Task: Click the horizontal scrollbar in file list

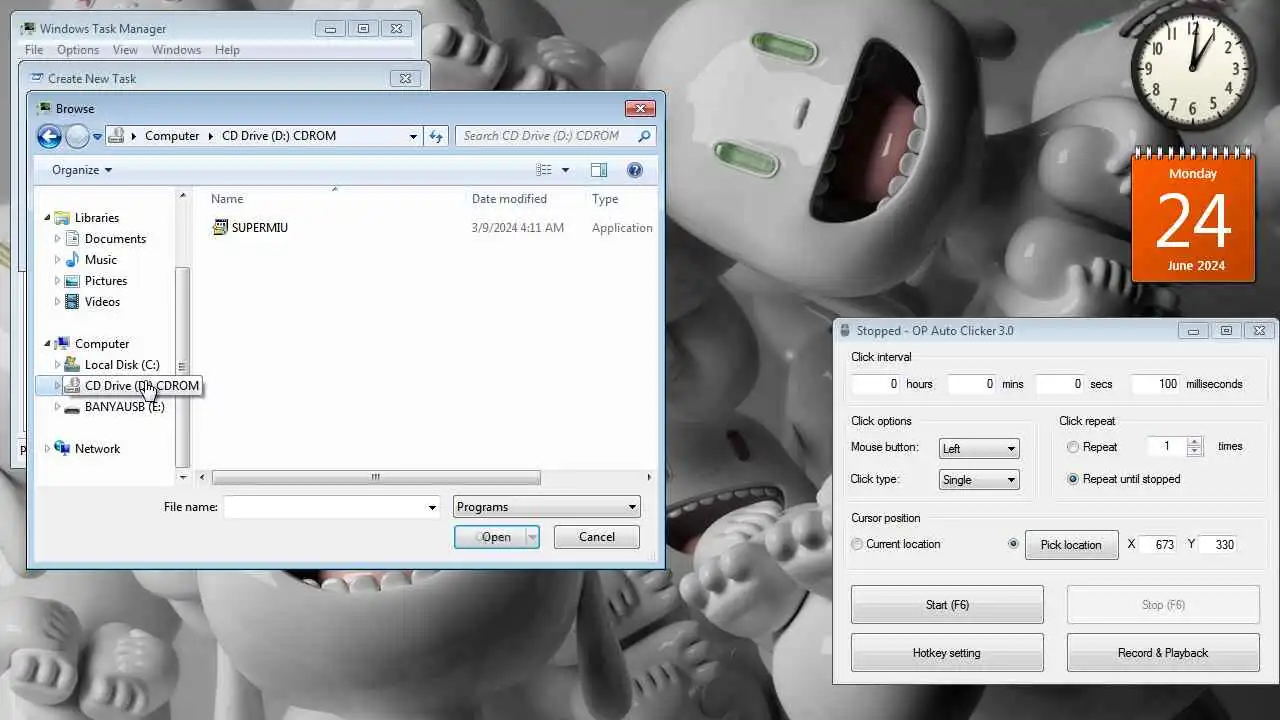Action: pos(376,478)
